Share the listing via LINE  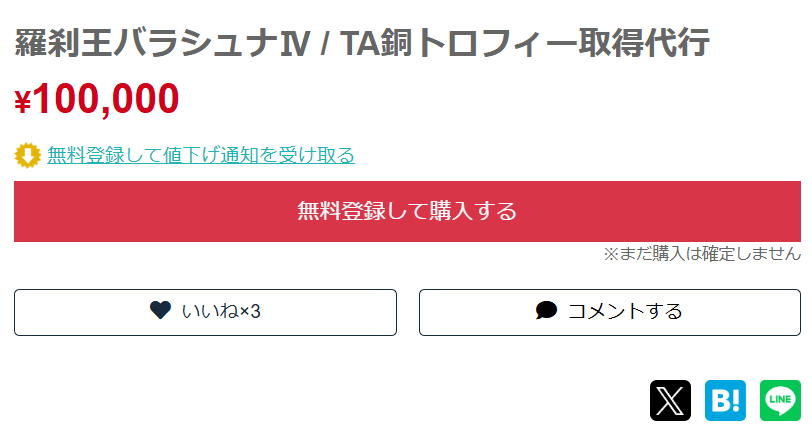click(780, 400)
